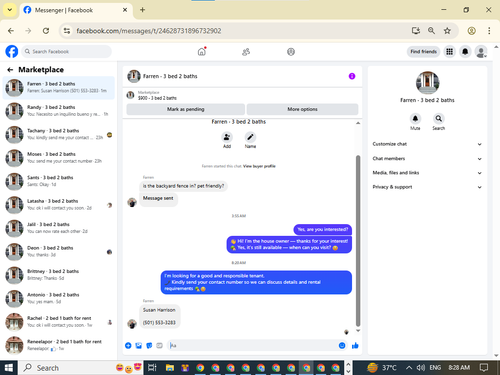Add people to the chat

point(227,137)
